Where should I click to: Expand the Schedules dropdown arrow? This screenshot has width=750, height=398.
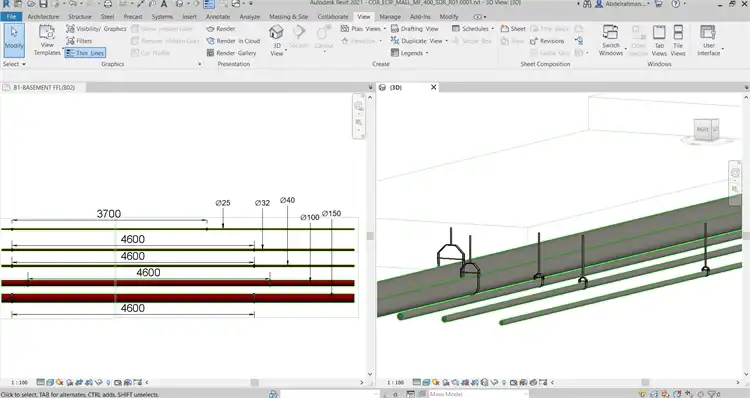coord(493,29)
